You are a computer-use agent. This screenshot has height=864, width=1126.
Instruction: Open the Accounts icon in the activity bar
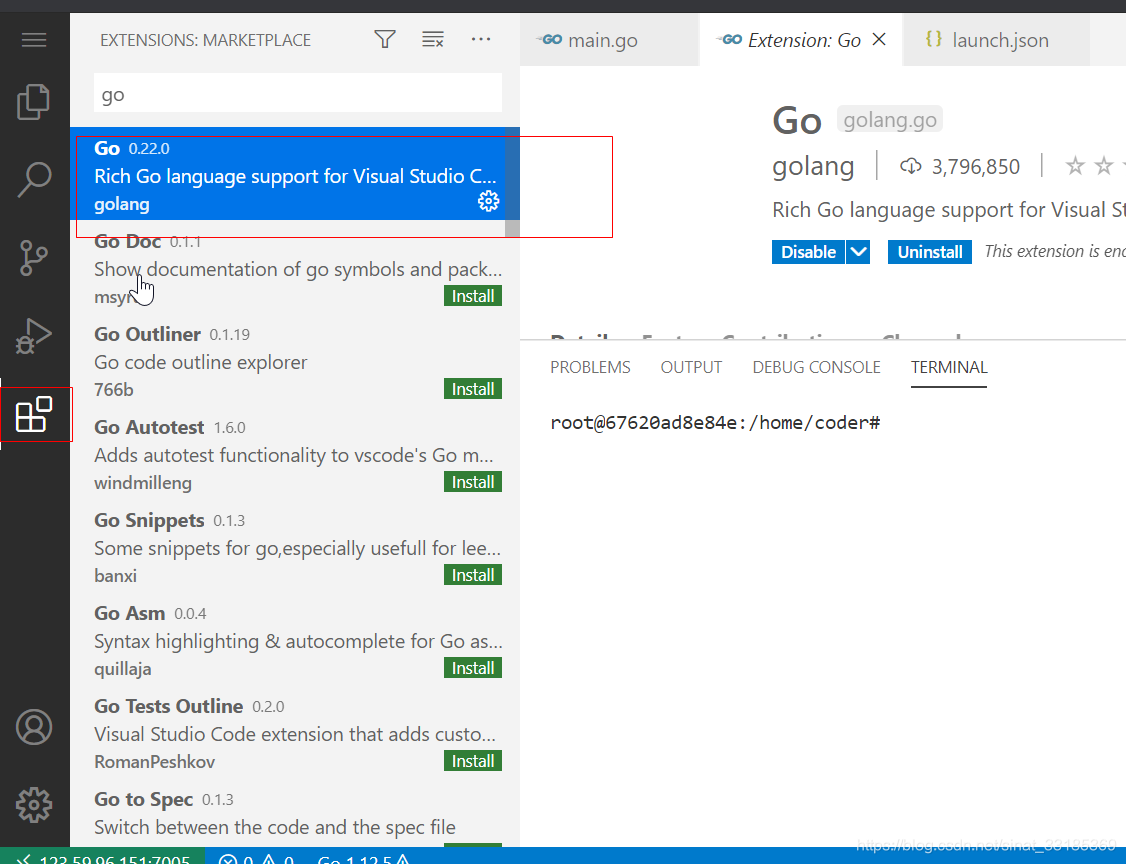pos(34,727)
